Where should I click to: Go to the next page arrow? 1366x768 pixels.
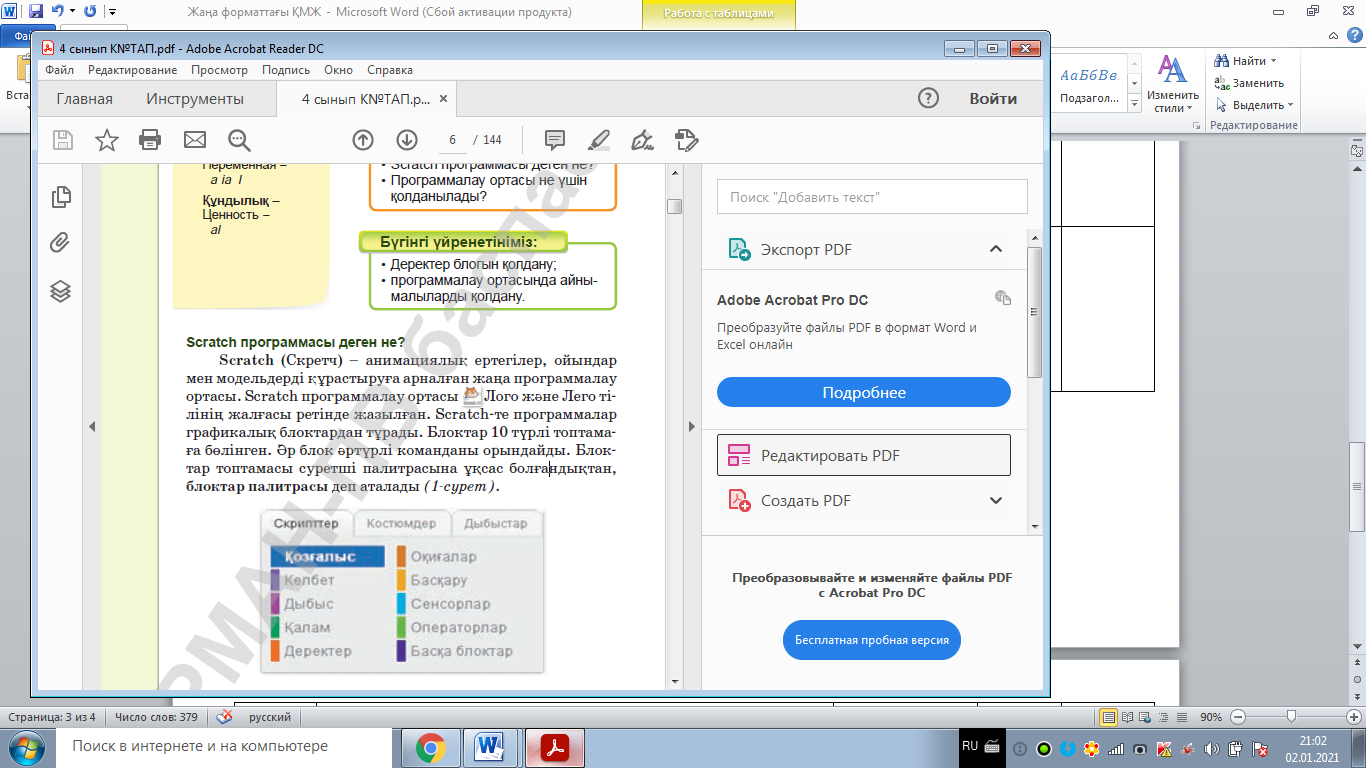tap(406, 140)
